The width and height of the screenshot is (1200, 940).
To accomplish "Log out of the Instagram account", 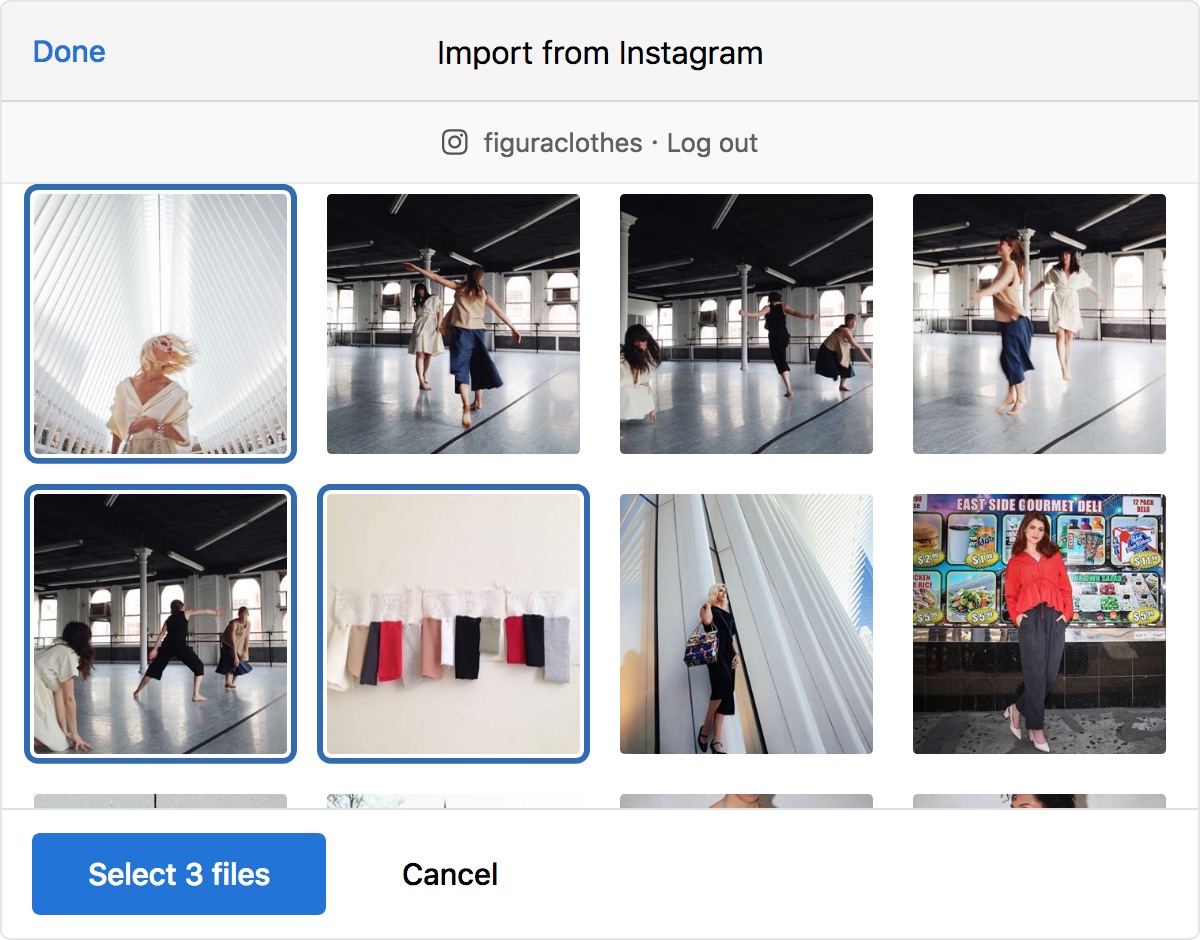I will [x=712, y=143].
